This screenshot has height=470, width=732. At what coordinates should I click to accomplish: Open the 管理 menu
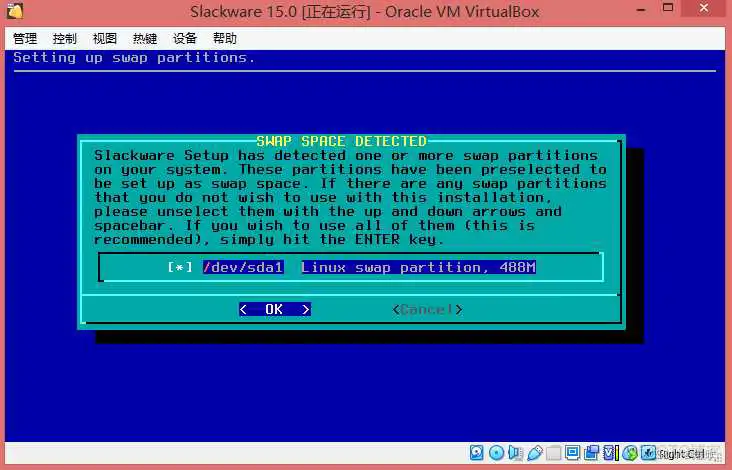click(x=25, y=39)
